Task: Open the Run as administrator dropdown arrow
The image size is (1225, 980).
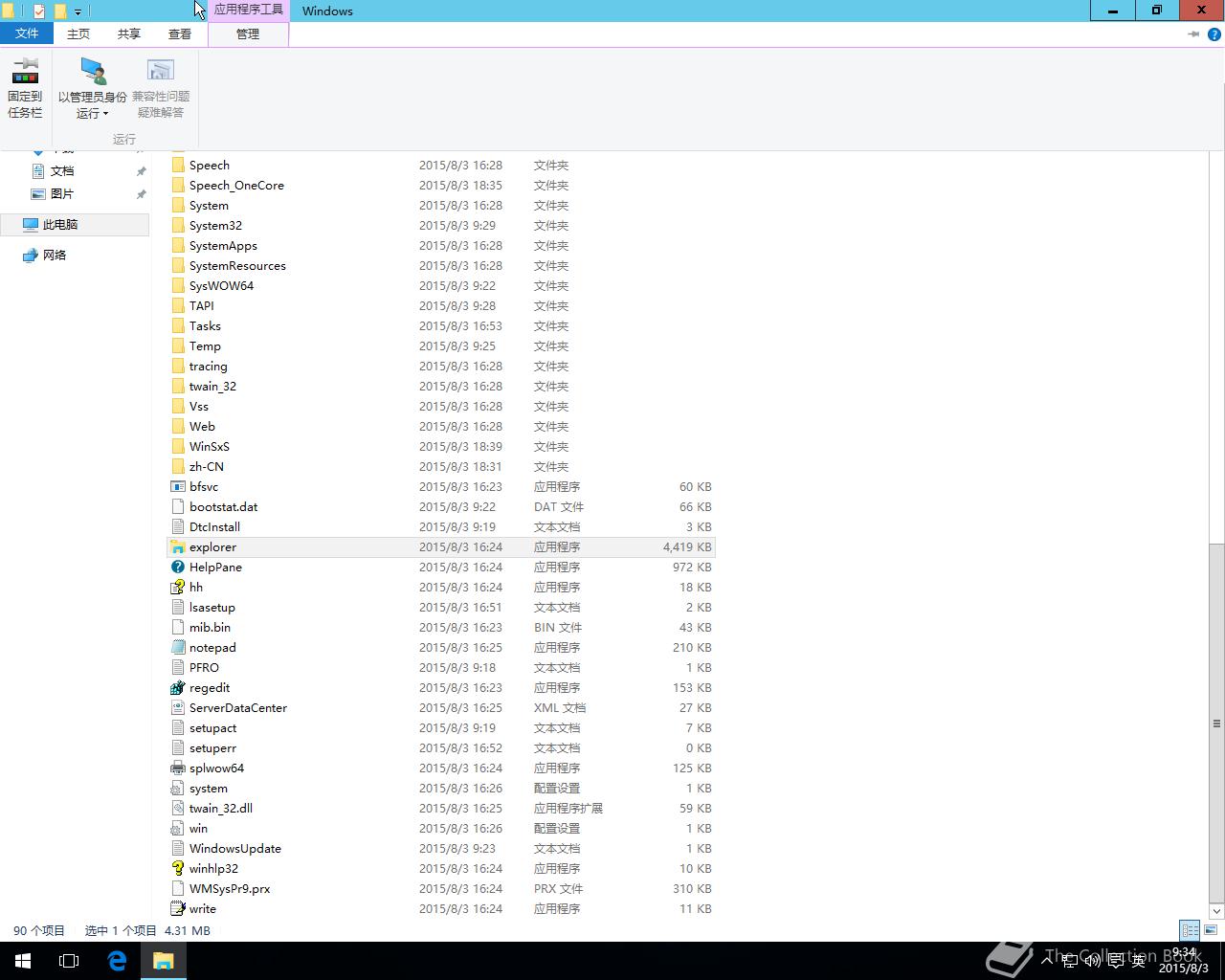Action: pyautogui.click(x=105, y=114)
